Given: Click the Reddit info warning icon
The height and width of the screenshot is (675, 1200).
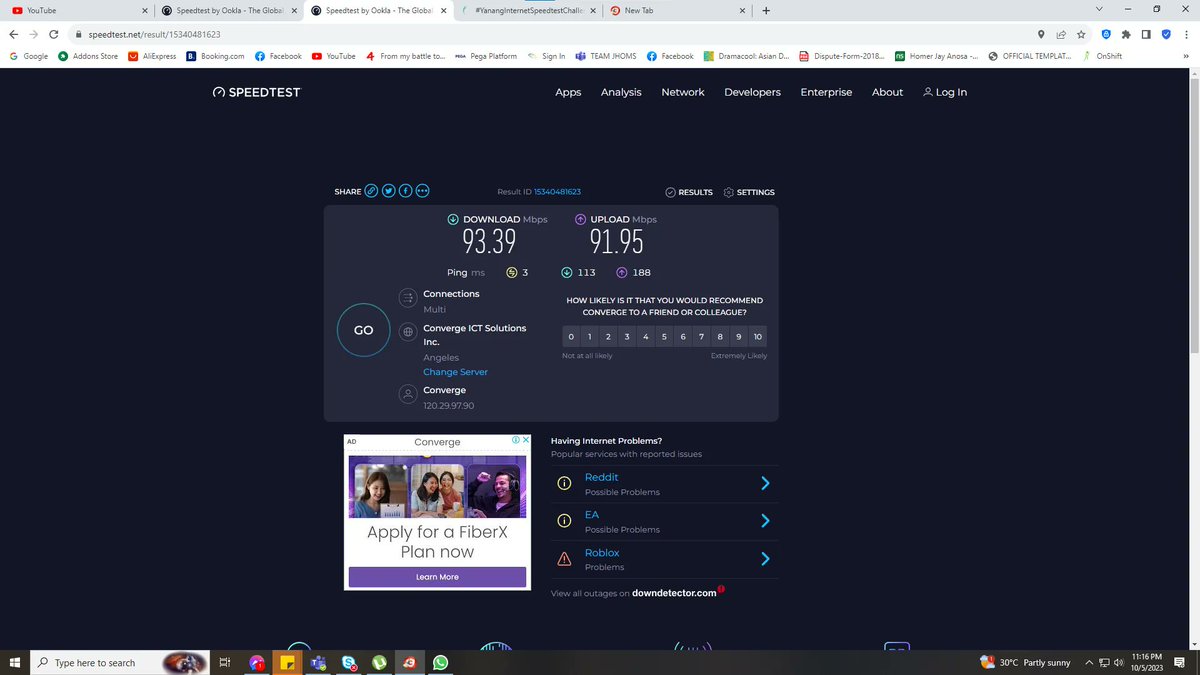Looking at the screenshot, I should click(x=564, y=483).
